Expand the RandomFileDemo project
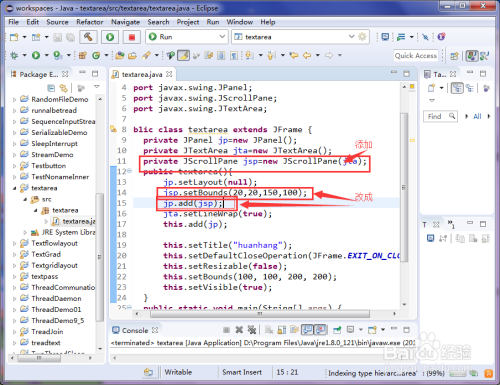The width and height of the screenshot is (500, 385). [x=14, y=99]
